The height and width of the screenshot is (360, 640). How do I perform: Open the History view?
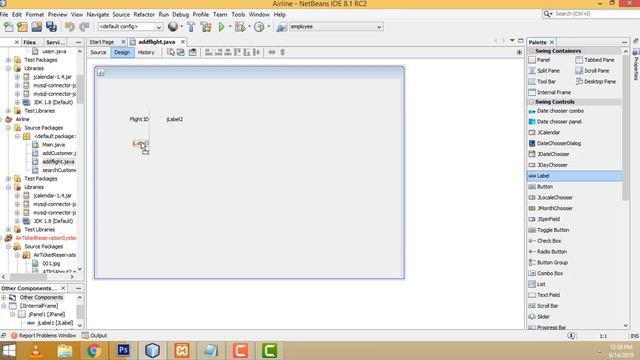pyautogui.click(x=146, y=52)
